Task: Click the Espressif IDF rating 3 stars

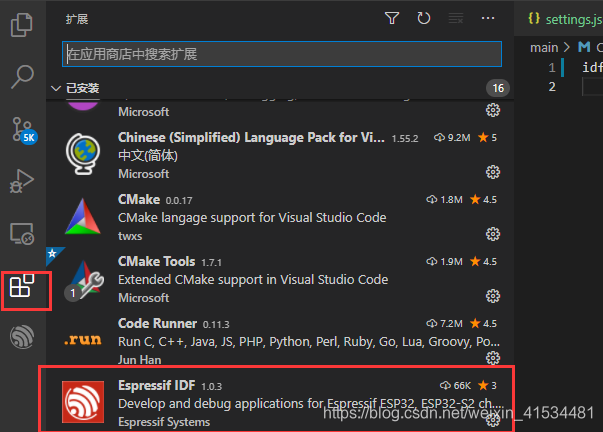Action: click(487, 385)
